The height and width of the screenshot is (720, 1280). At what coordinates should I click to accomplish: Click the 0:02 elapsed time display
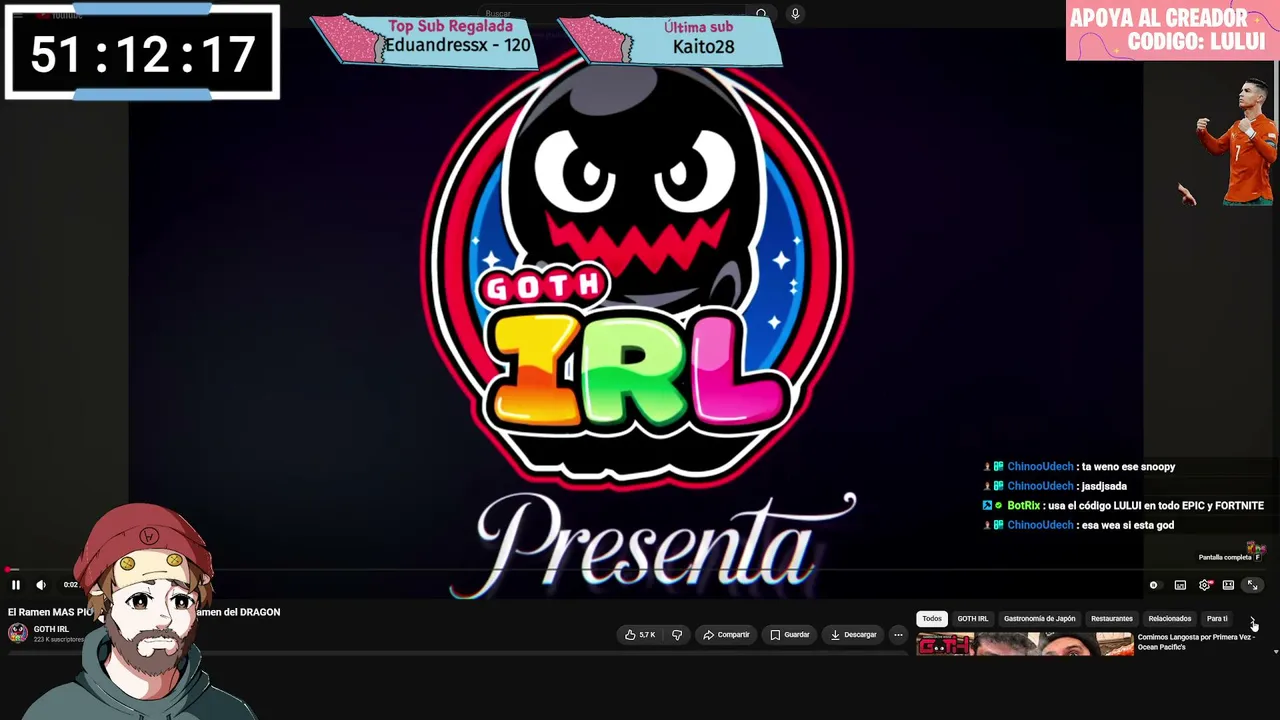71,585
